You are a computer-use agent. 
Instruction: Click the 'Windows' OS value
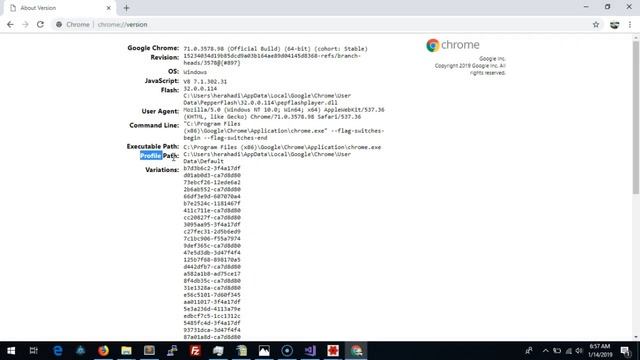[x=195, y=72]
